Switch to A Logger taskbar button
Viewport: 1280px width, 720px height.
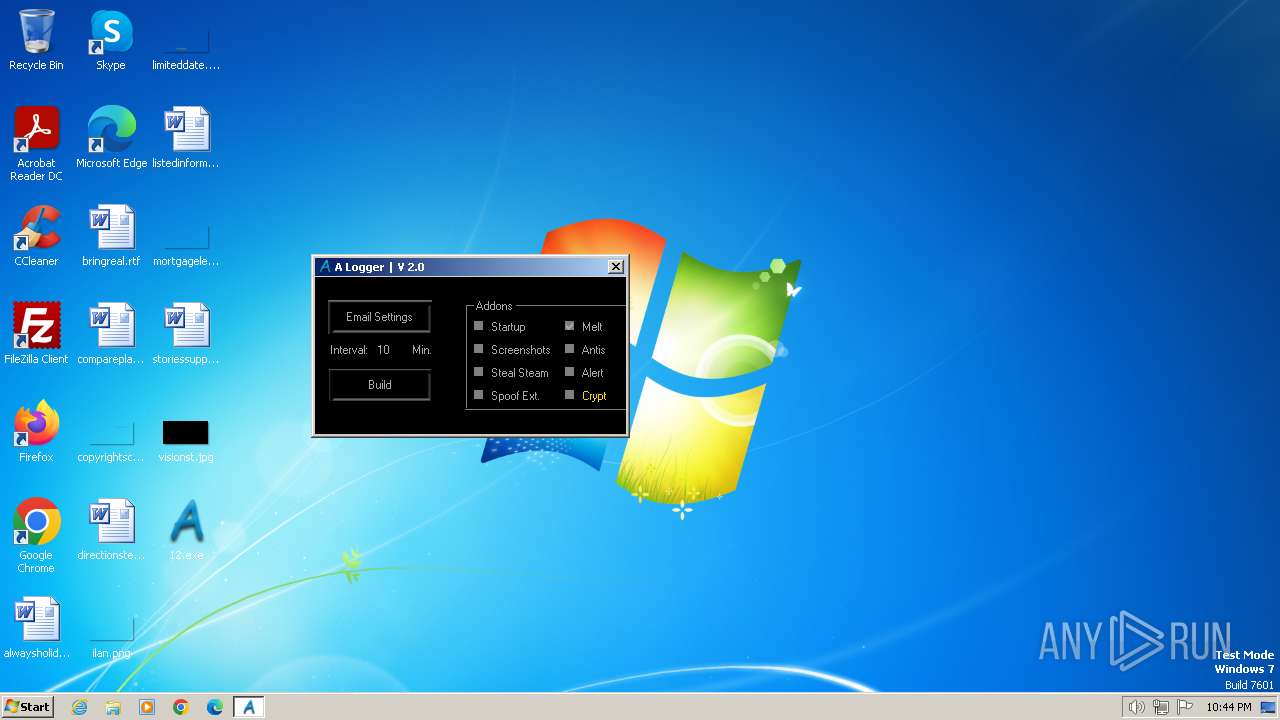point(249,707)
